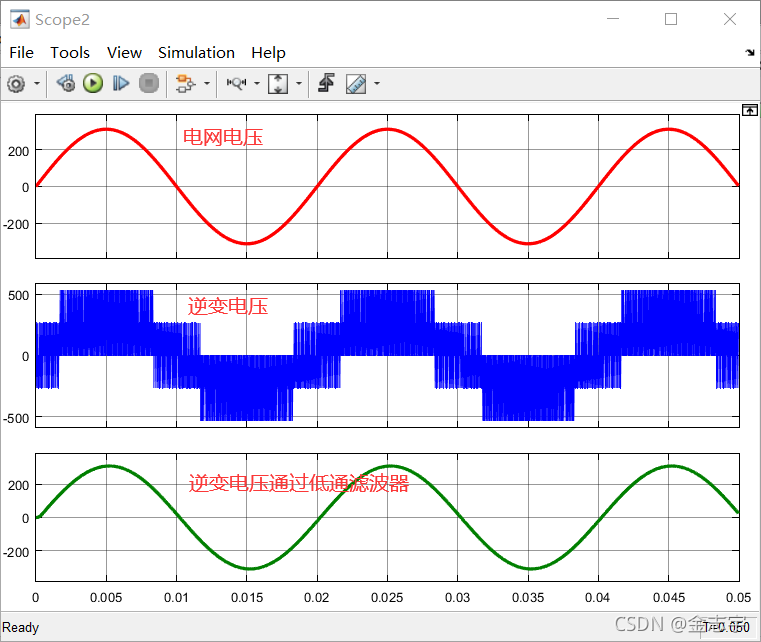The height and width of the screenshot is (642, 761).
Task: Open the File menu
Action: 21,52
